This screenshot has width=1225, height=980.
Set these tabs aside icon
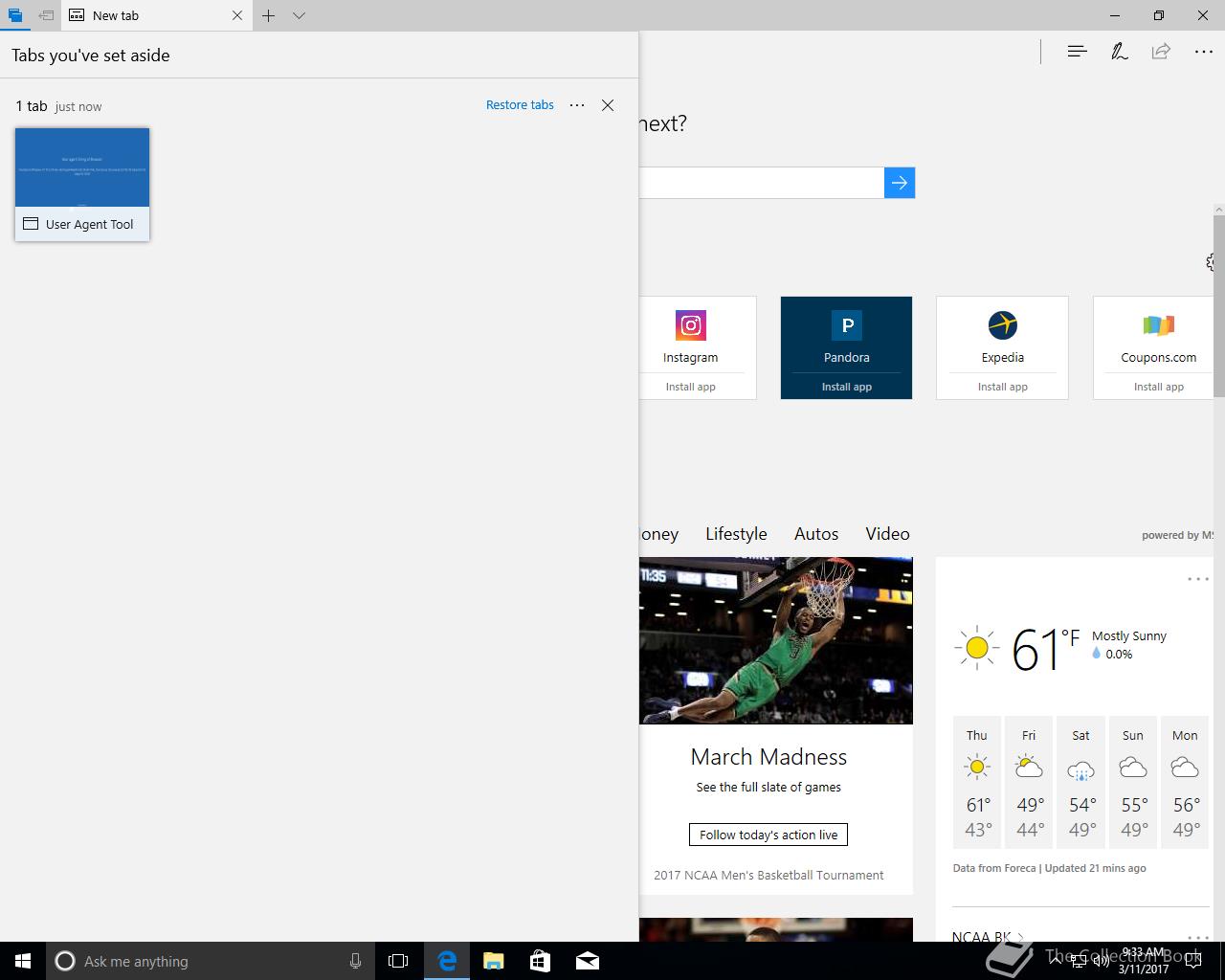[45, 15]
